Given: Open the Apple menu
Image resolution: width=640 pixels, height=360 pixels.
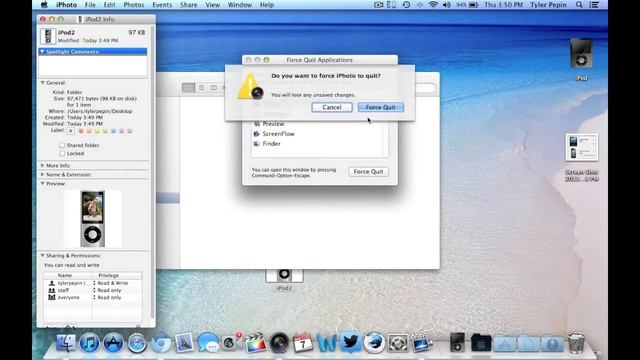Looking at the screenshot, I should coord(44,5).
